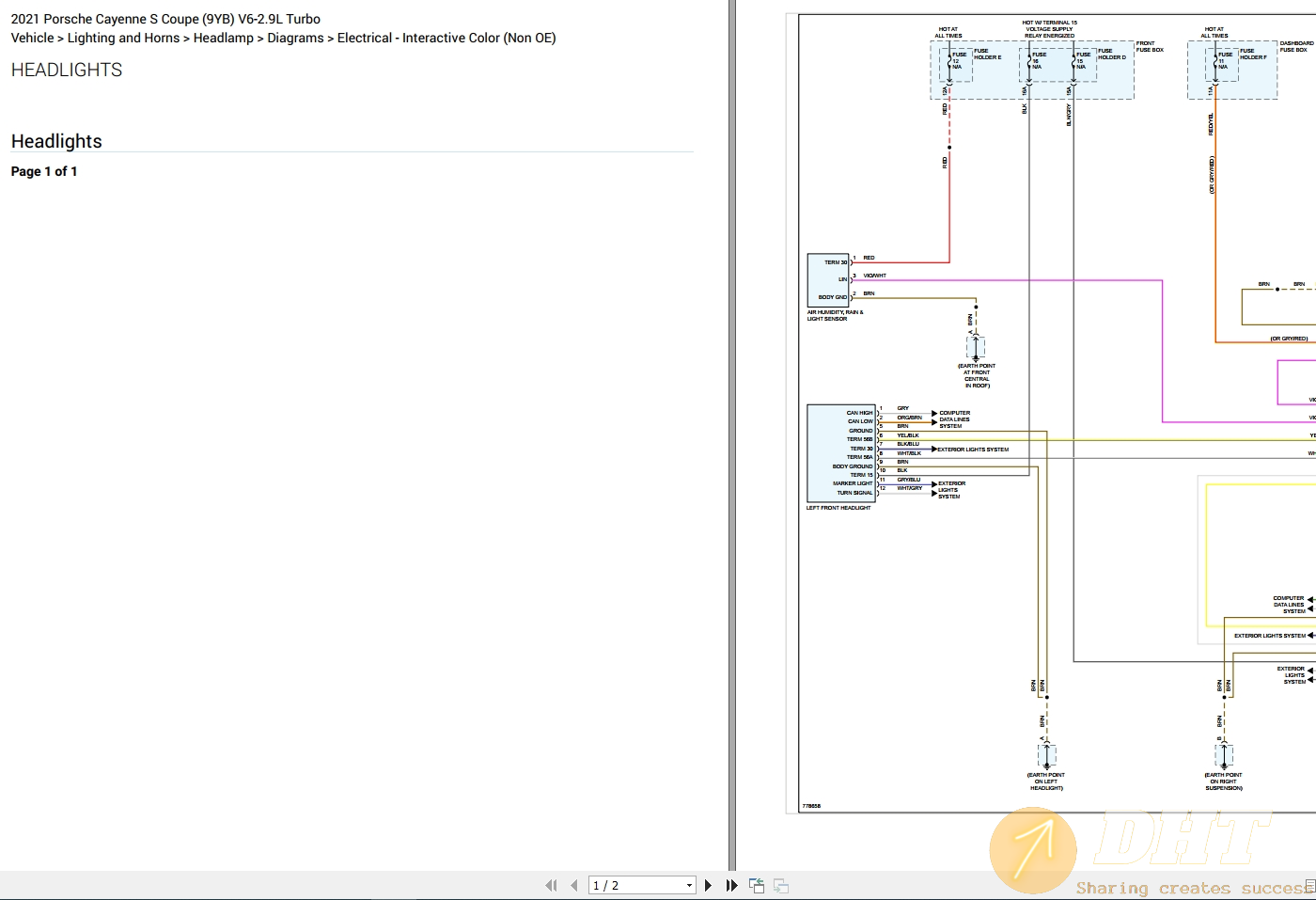Click the CAN HIGH pin label
Screen dimensions: 1316x900
point(859,413)
